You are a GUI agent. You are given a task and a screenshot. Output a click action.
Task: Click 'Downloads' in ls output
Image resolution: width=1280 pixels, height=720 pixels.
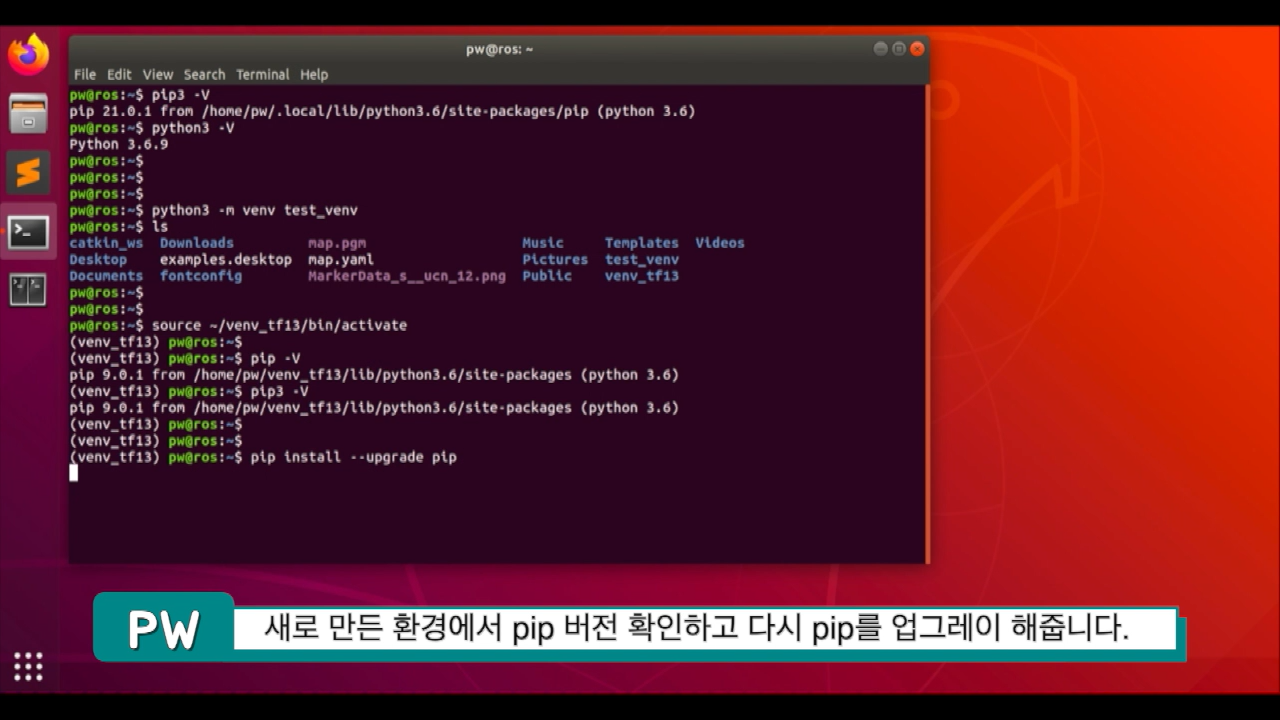coord(197,243)
